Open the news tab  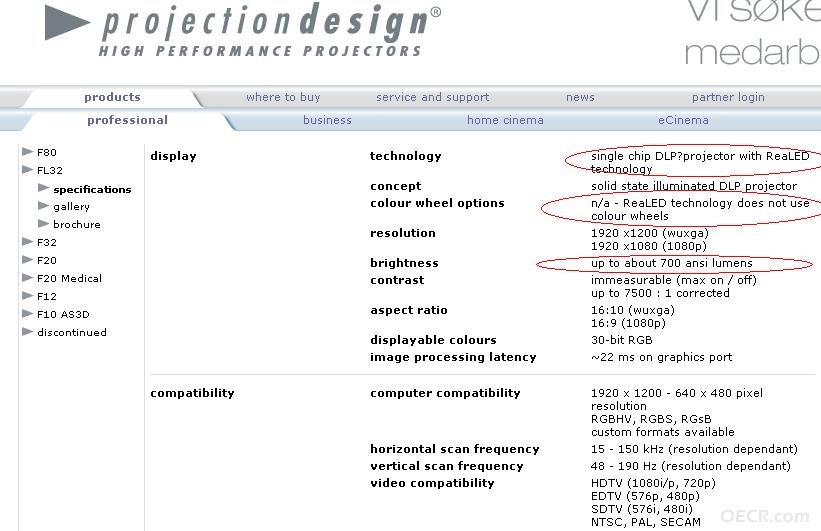580,97
